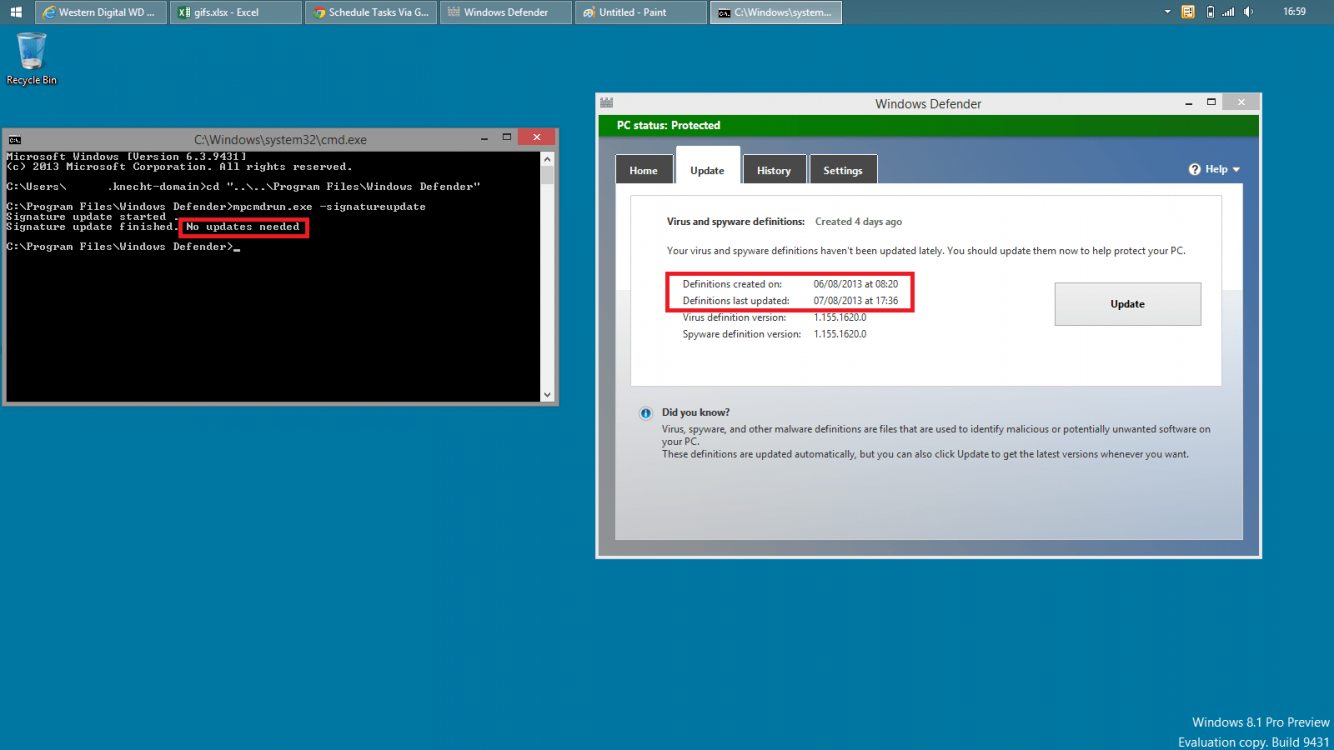Image resolution: width=1334 pixels, height=750 pixels.
Task: Open the Recycle Bin desktop icon
Action: point(32,58)
